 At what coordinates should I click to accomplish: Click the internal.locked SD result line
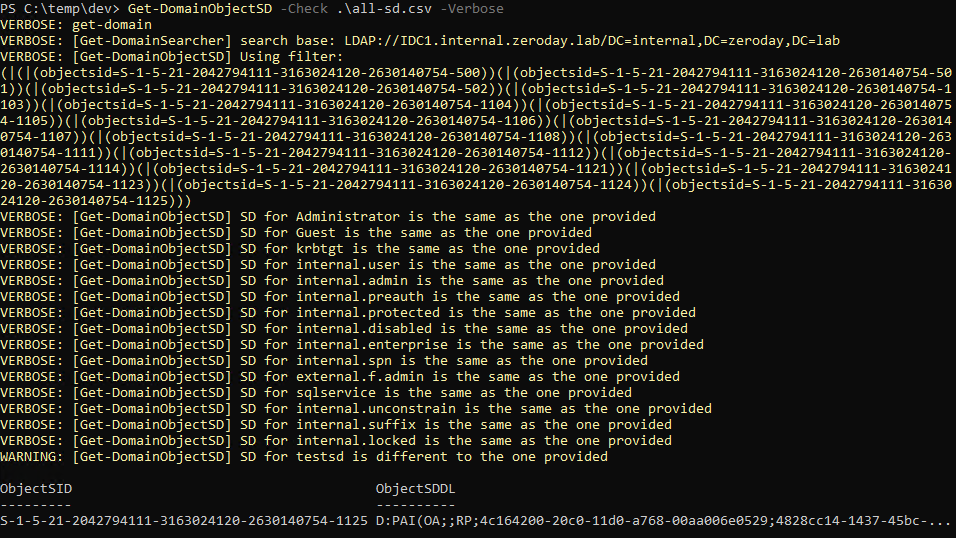pos(336,440)
